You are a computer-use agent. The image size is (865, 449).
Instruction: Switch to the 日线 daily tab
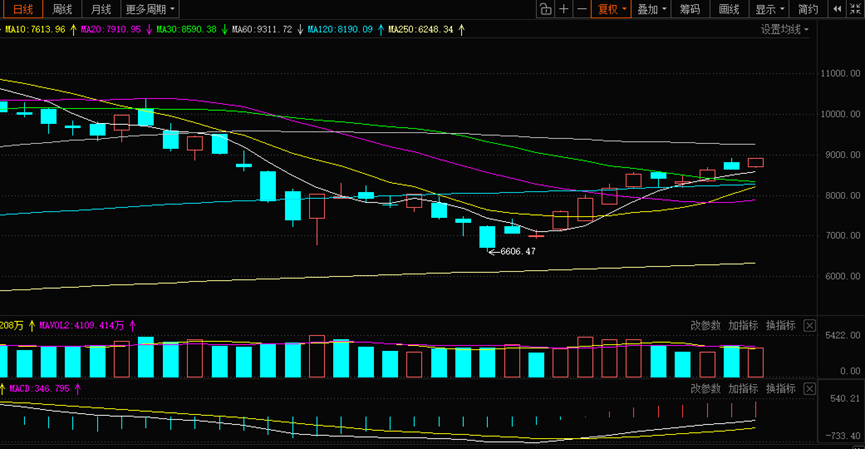(23, 9)
